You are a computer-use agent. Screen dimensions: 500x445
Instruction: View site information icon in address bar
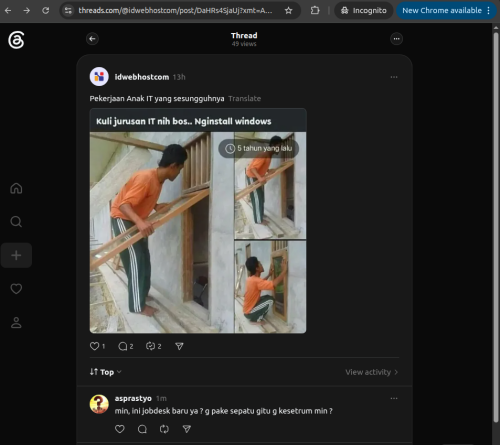point(68,11)
